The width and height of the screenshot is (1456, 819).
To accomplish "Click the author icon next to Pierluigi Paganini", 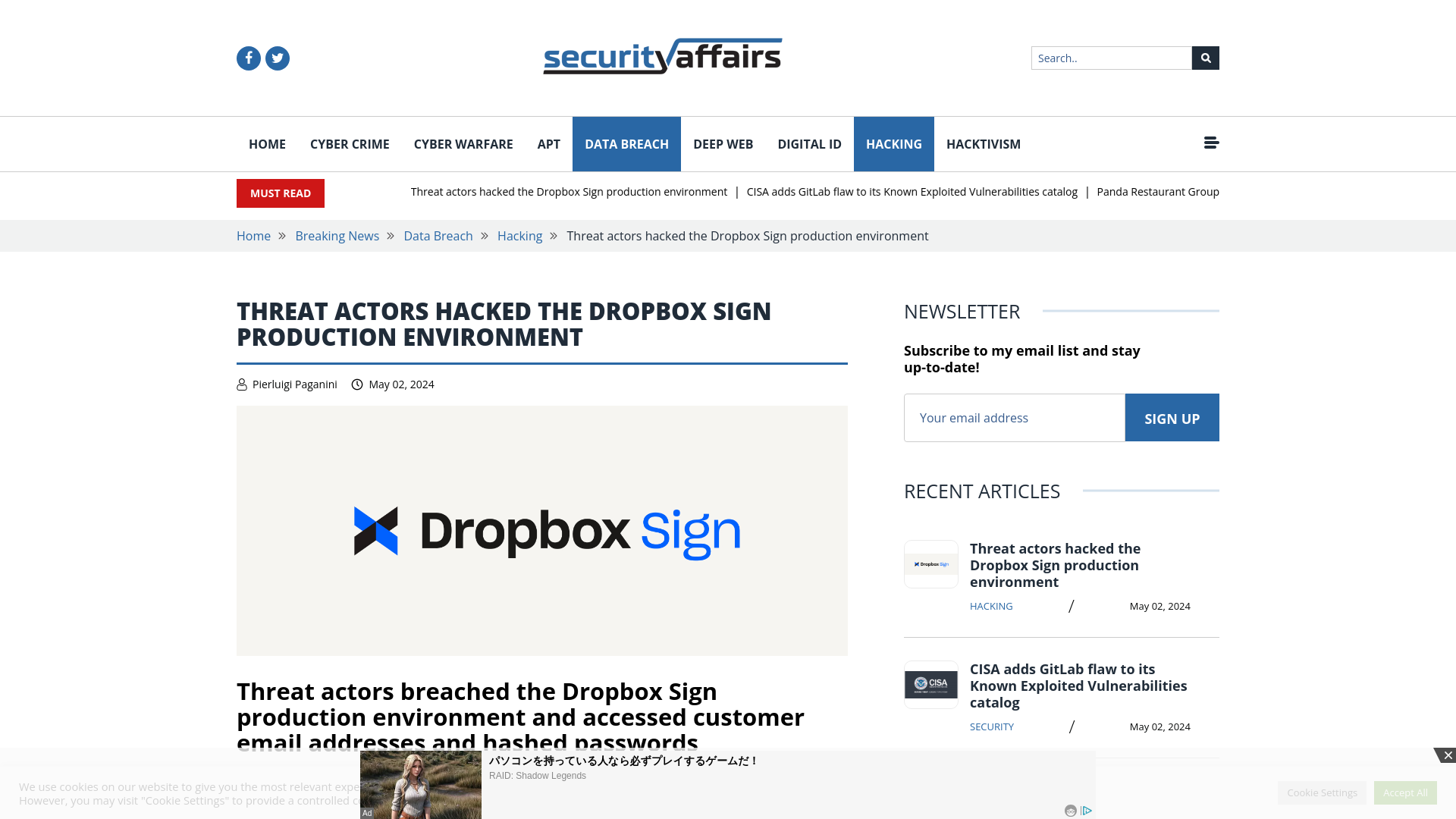I will (242, 385).
